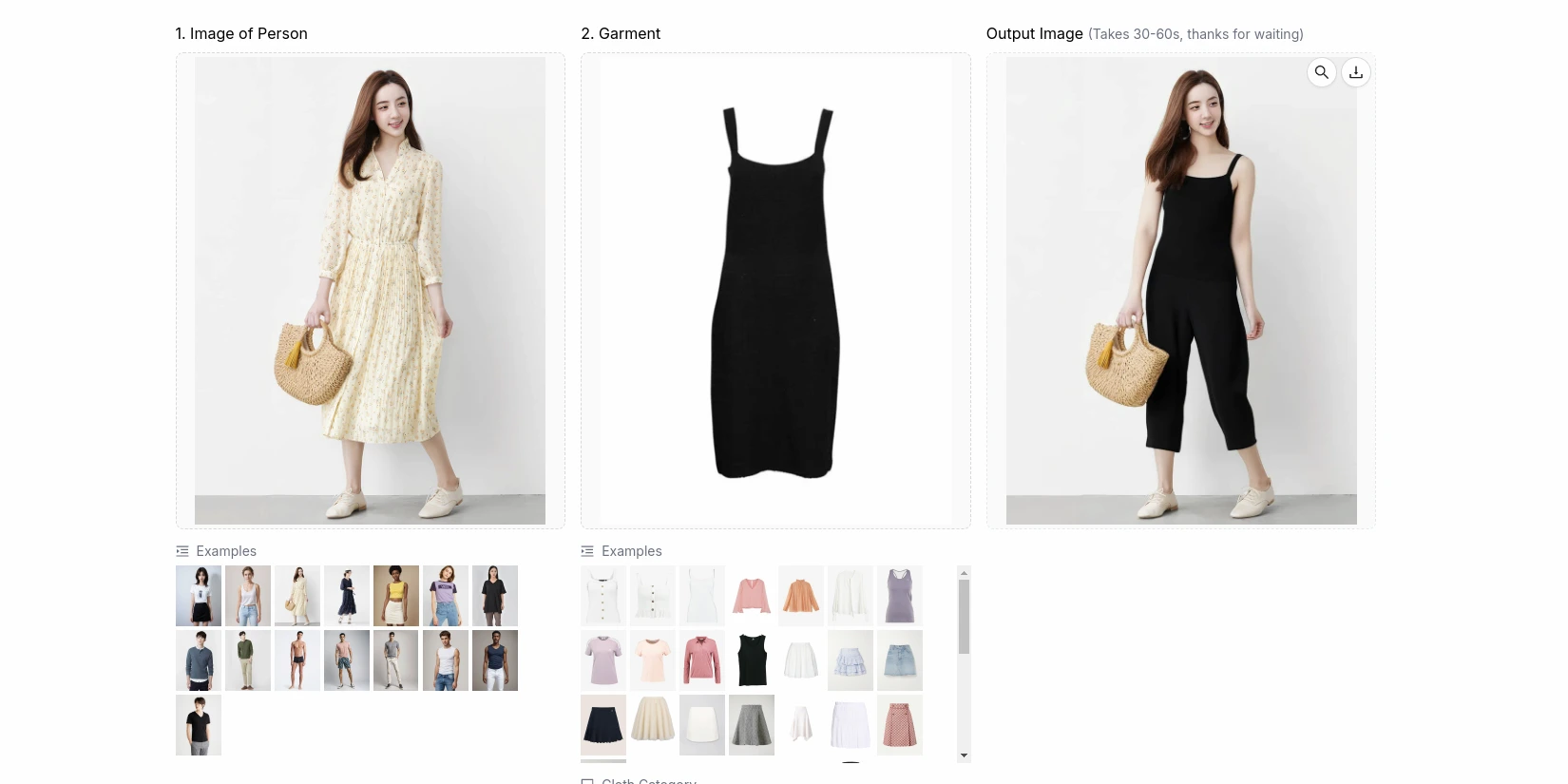Viewport: 1568px width, 784px height.
Task: Click the black dress garment image
Action: tap(775, 291)
